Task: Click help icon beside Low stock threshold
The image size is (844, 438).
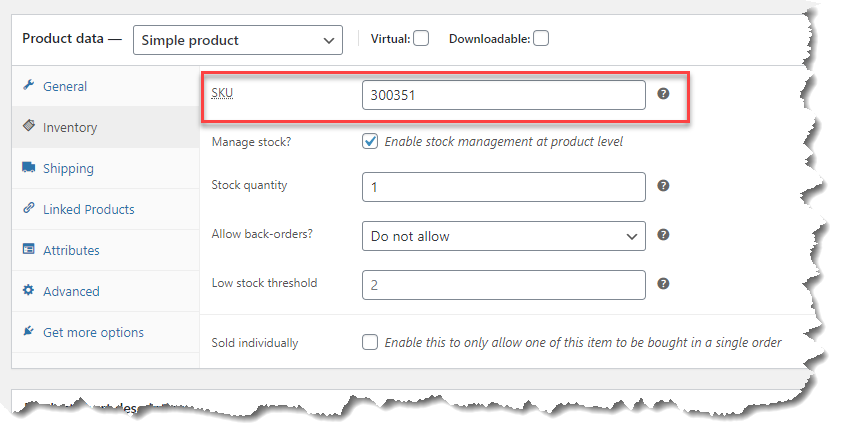Action: 663,284
